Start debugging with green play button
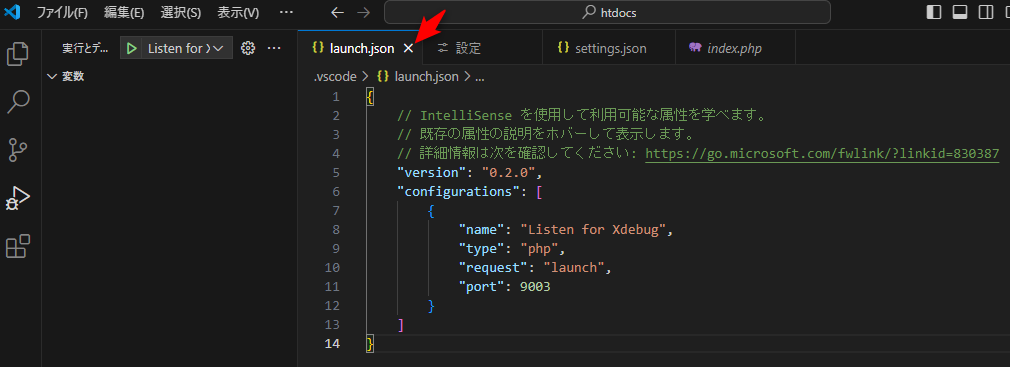Viewport: 1010px width, 367px height. click(131, 48)
